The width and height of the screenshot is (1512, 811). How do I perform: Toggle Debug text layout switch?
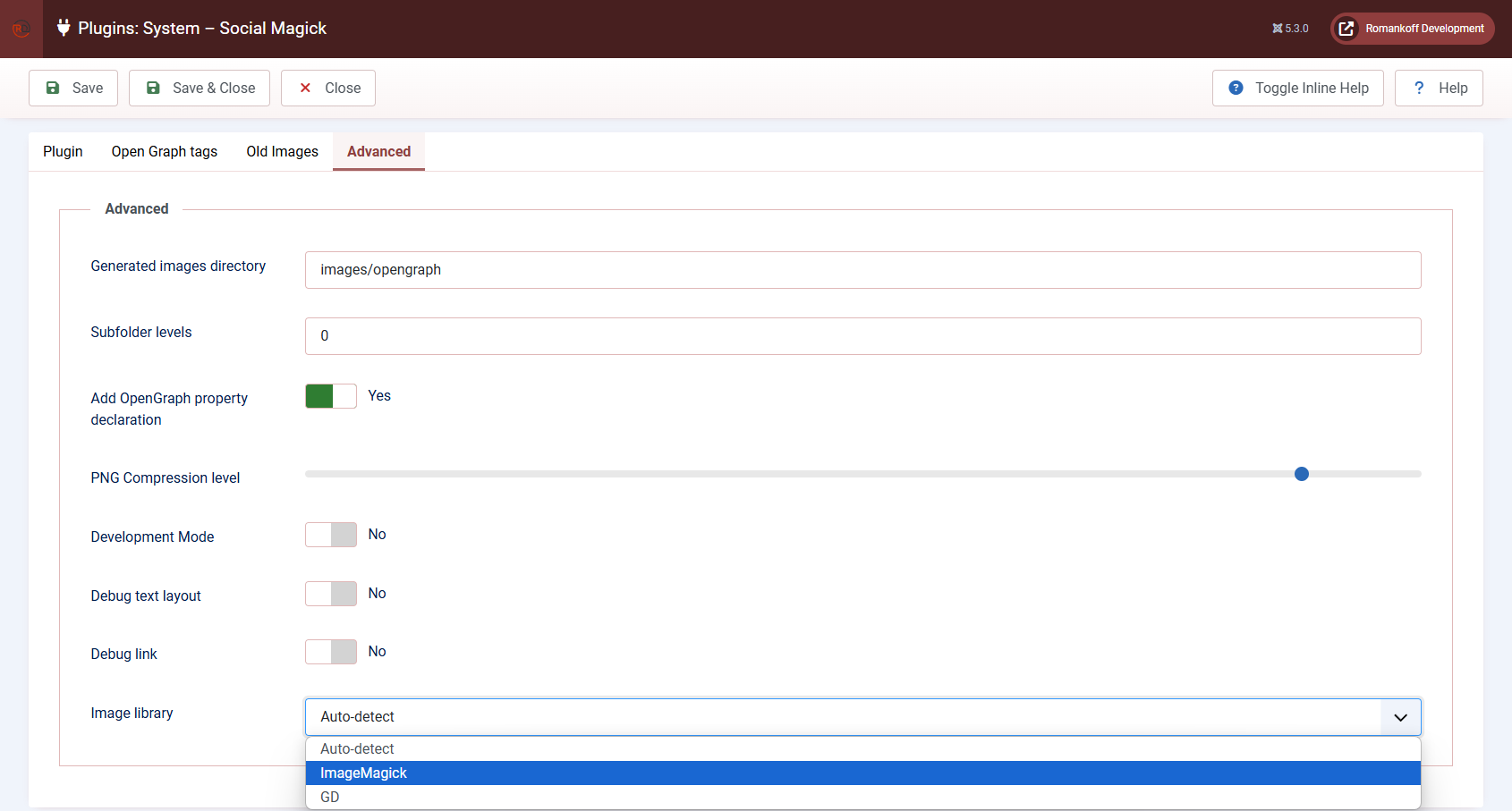point(331,594)
